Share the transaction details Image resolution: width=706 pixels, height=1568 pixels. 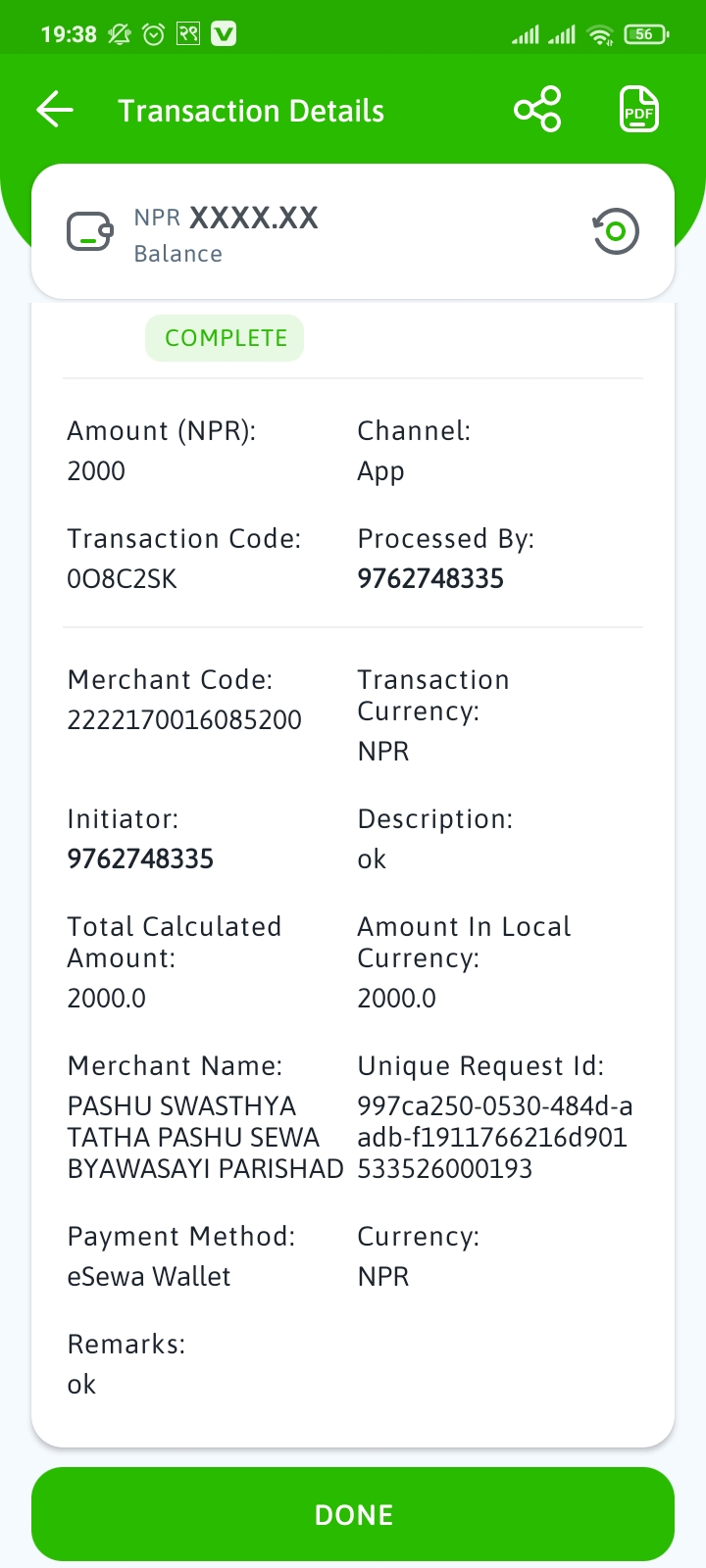tap(537, 110)
